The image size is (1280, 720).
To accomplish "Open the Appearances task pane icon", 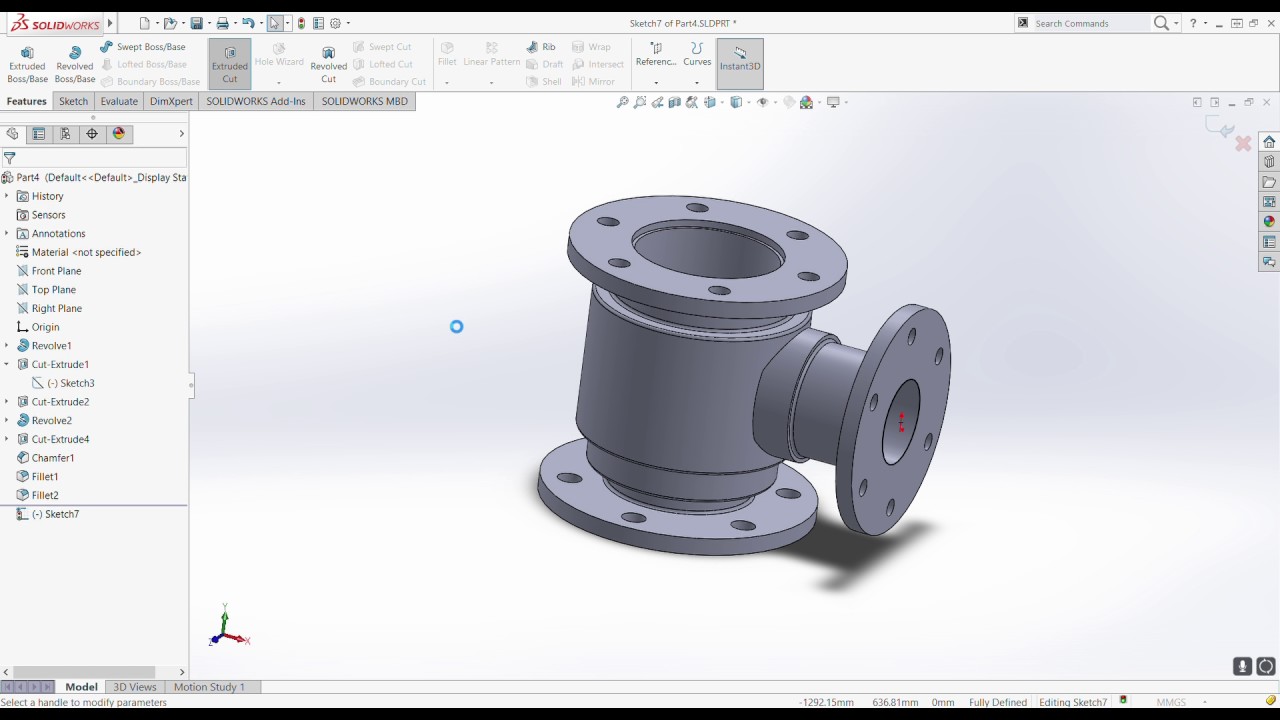I will (1269, 222).
